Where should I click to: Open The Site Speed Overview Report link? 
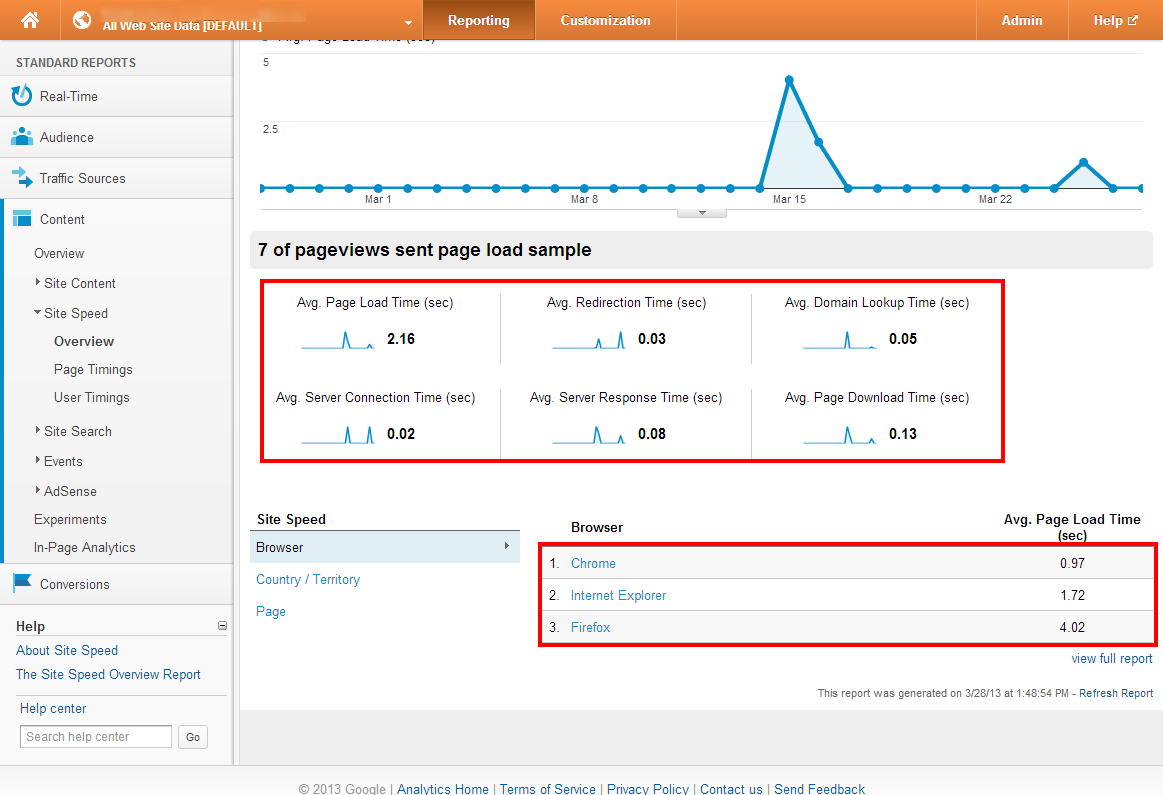pos(108,675)
